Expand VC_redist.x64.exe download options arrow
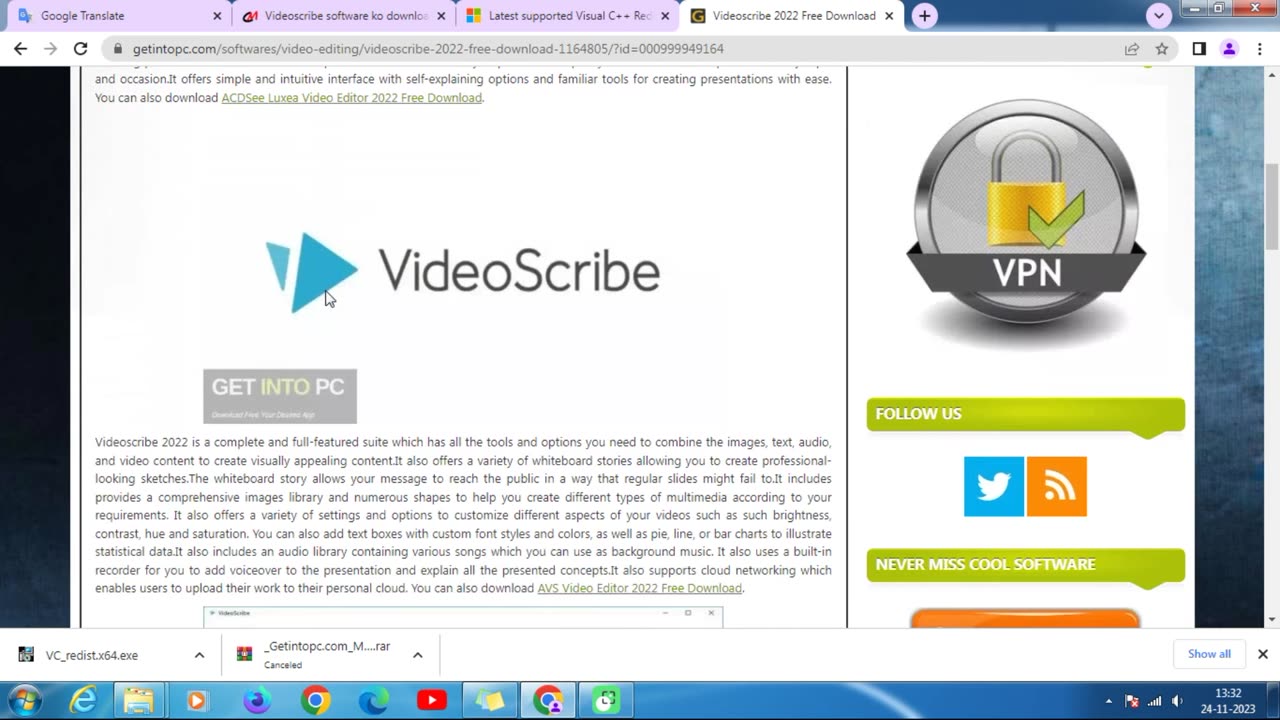The width and height of the screenshot is (1280, 720). point(199,655)
